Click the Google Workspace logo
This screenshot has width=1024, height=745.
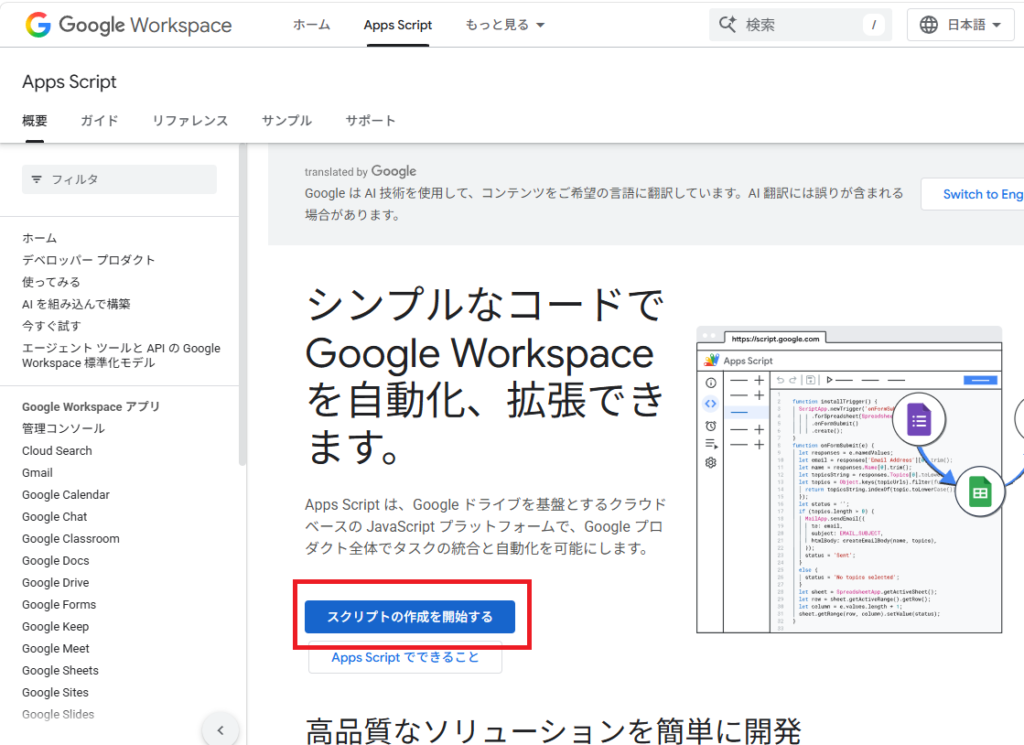pos(128,25)
